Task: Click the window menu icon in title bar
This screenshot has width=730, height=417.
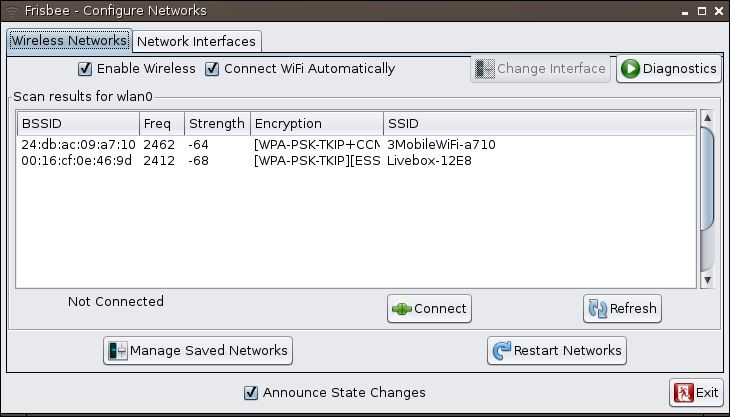Action: pyautogui.click(x=10, y=10)
